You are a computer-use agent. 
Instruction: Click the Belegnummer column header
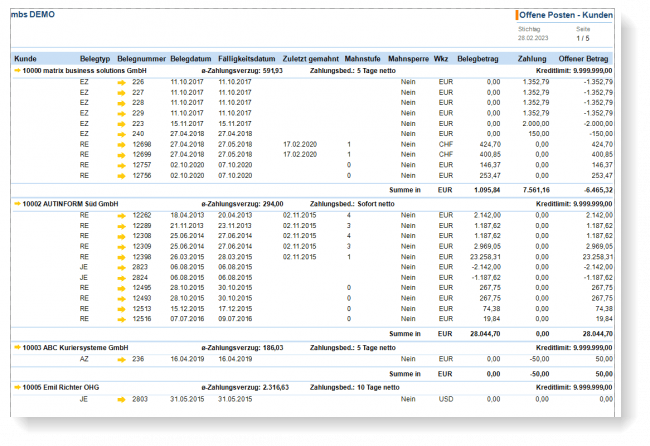(x=140, y=59)
